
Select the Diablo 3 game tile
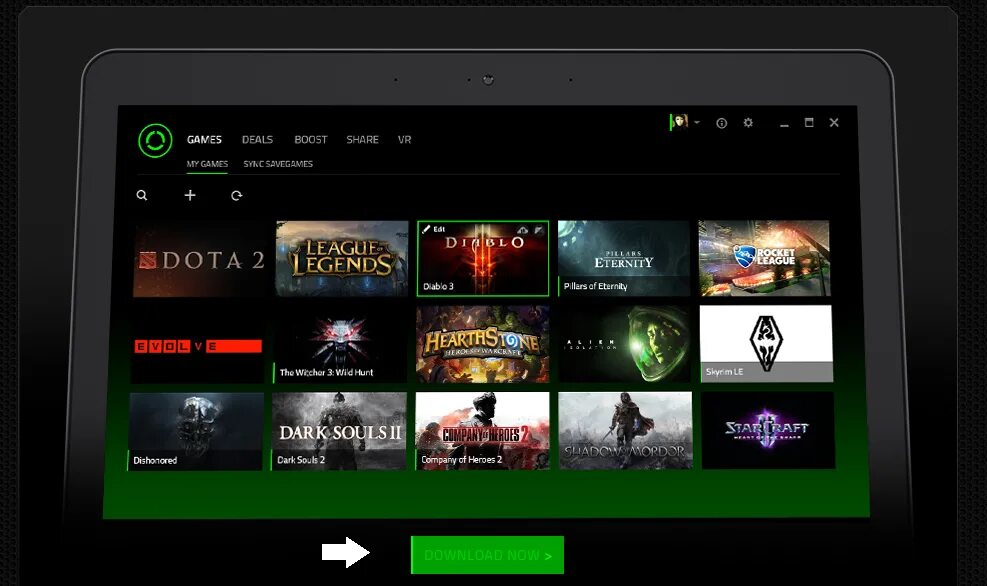(x=483, y=259)
